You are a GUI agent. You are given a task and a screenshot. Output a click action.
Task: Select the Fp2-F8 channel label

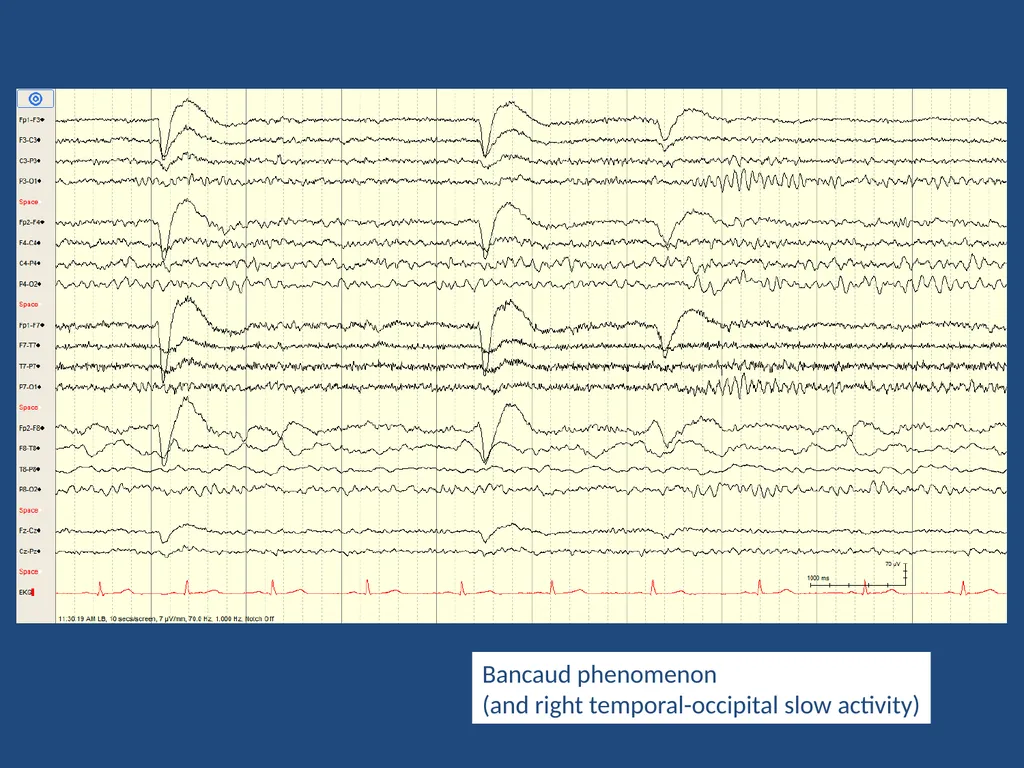coord(31,428)
